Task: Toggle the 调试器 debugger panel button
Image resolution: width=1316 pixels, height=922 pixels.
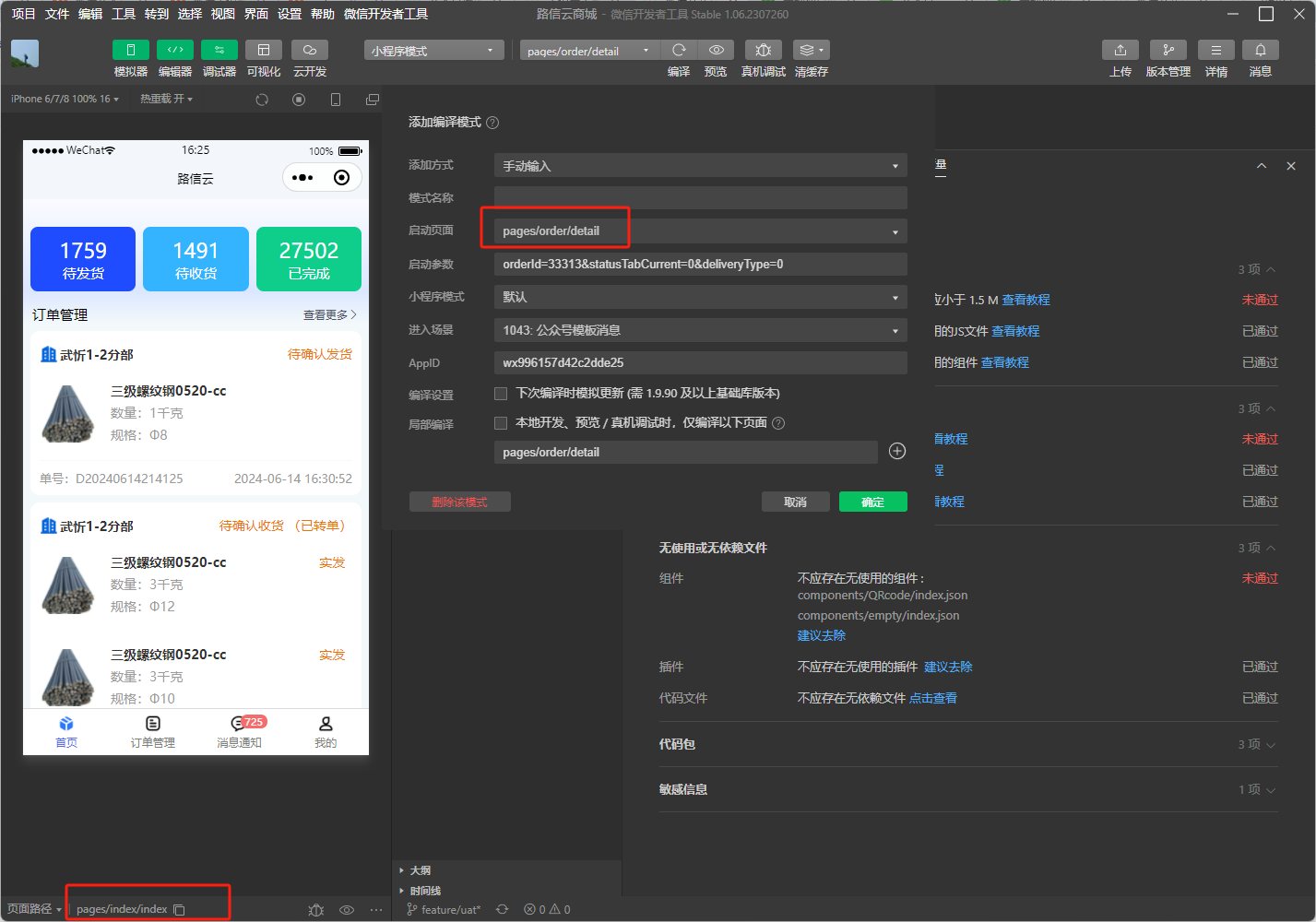Action: point(219,50)
